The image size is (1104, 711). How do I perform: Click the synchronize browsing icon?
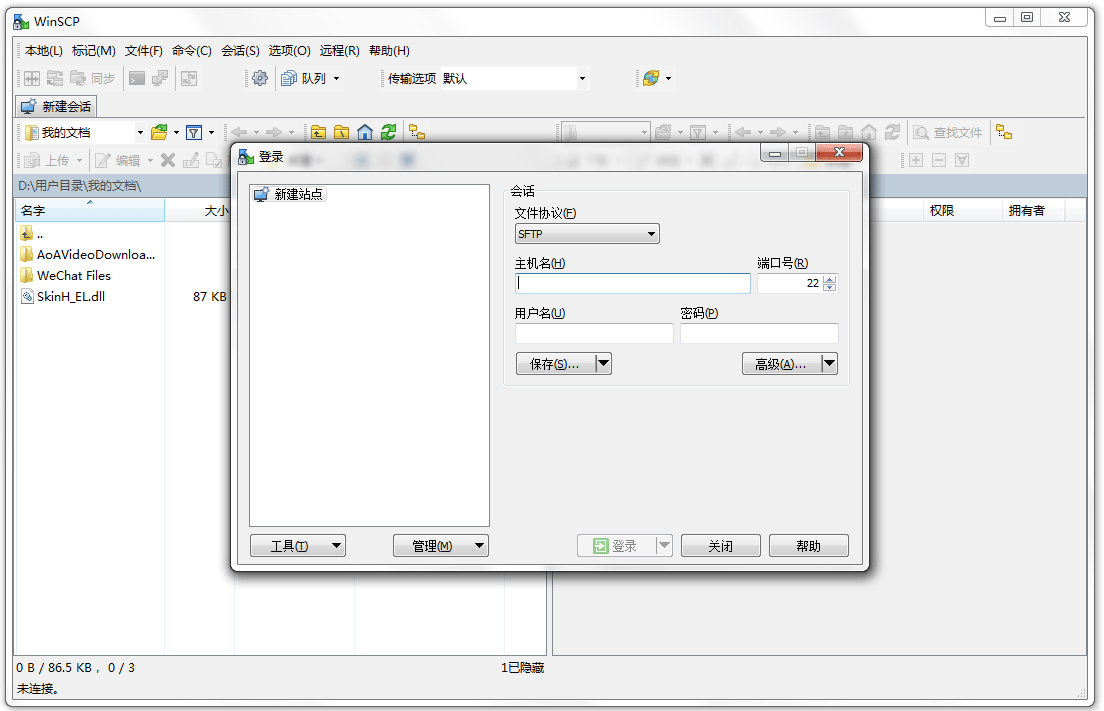(418, 131)
